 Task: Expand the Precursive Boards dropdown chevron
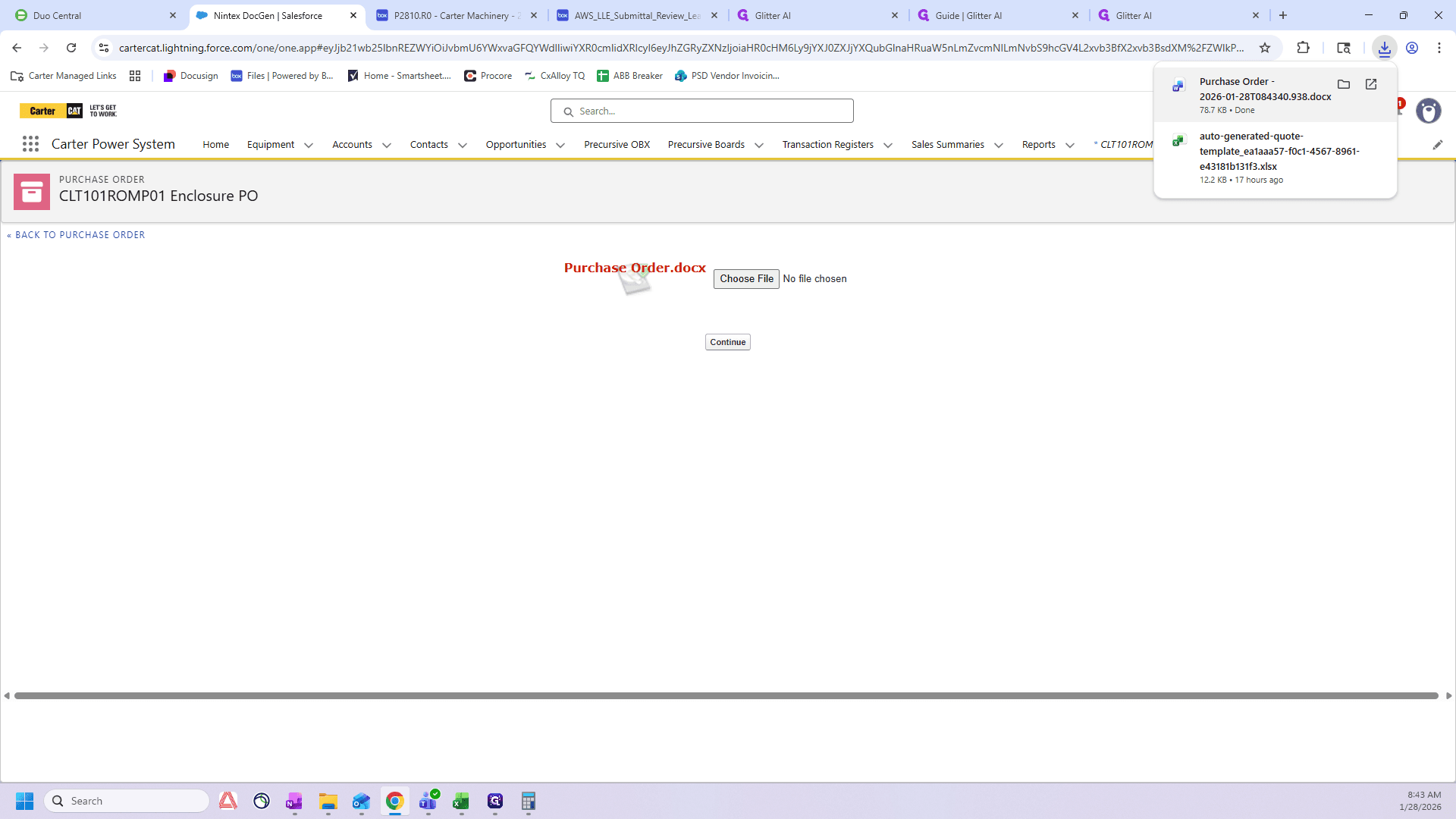[x=759, y=145]
